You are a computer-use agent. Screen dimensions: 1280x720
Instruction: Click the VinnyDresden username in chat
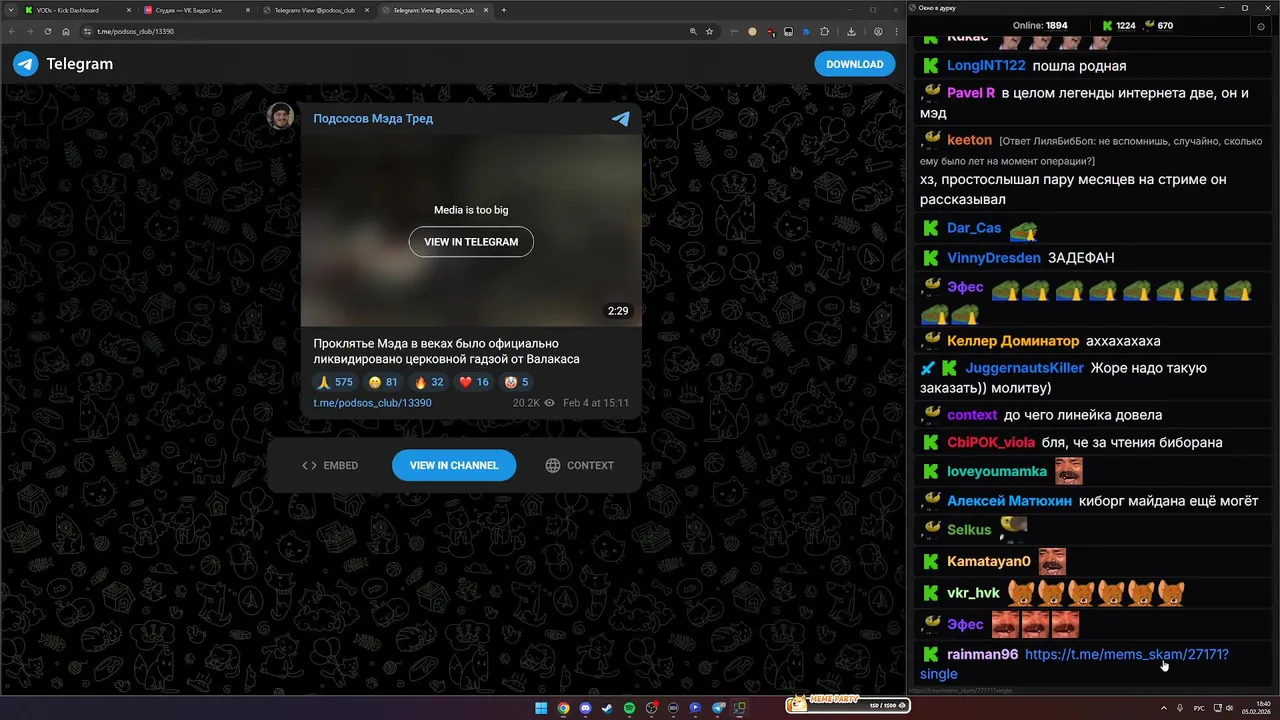(x=994, y=258)
